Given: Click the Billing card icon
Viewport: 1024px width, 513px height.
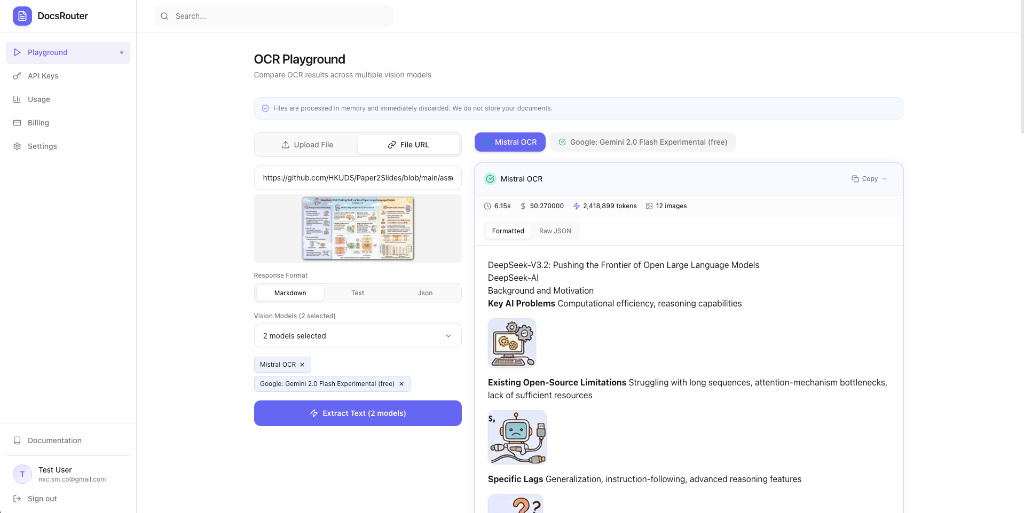Looking at the screenshot, I should (x=17, y=123).
